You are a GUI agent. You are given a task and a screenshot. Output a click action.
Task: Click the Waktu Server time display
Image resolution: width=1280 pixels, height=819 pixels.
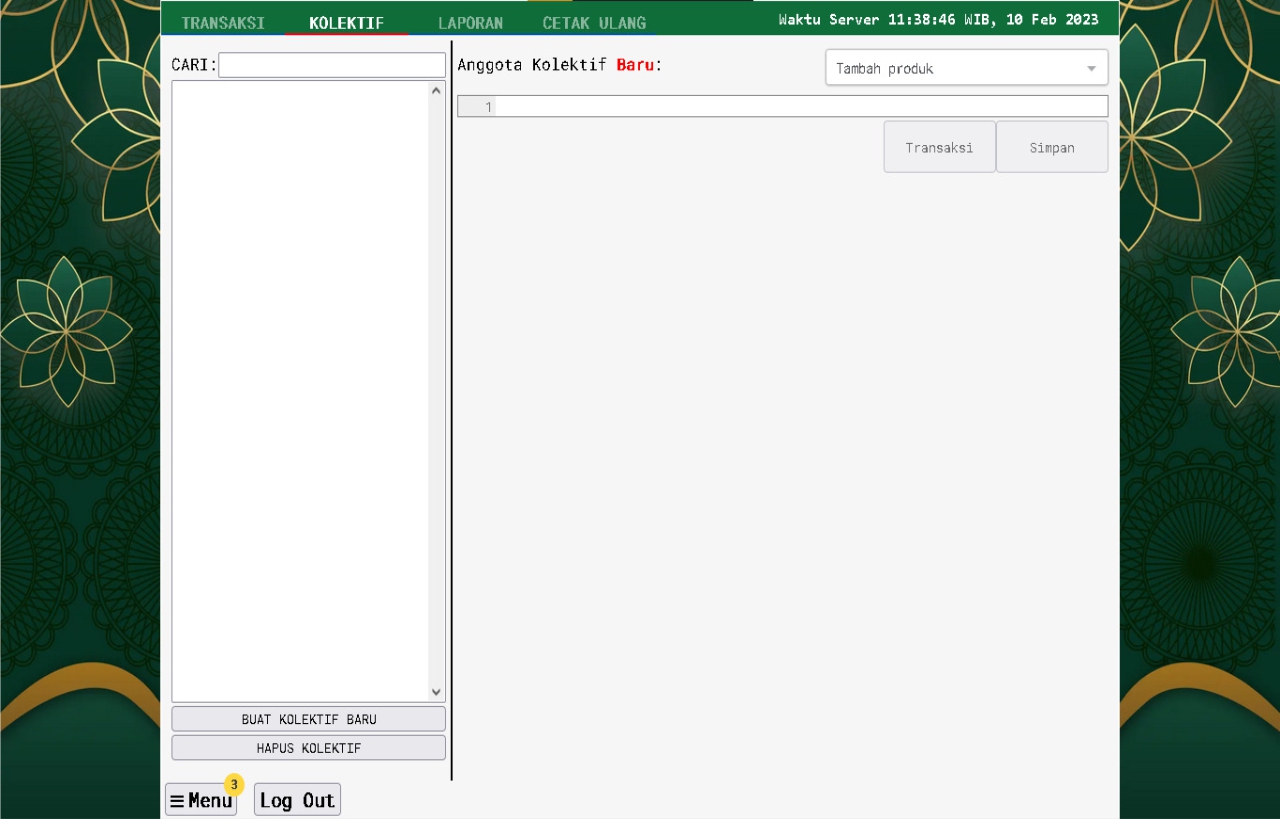tap(938, 19)
